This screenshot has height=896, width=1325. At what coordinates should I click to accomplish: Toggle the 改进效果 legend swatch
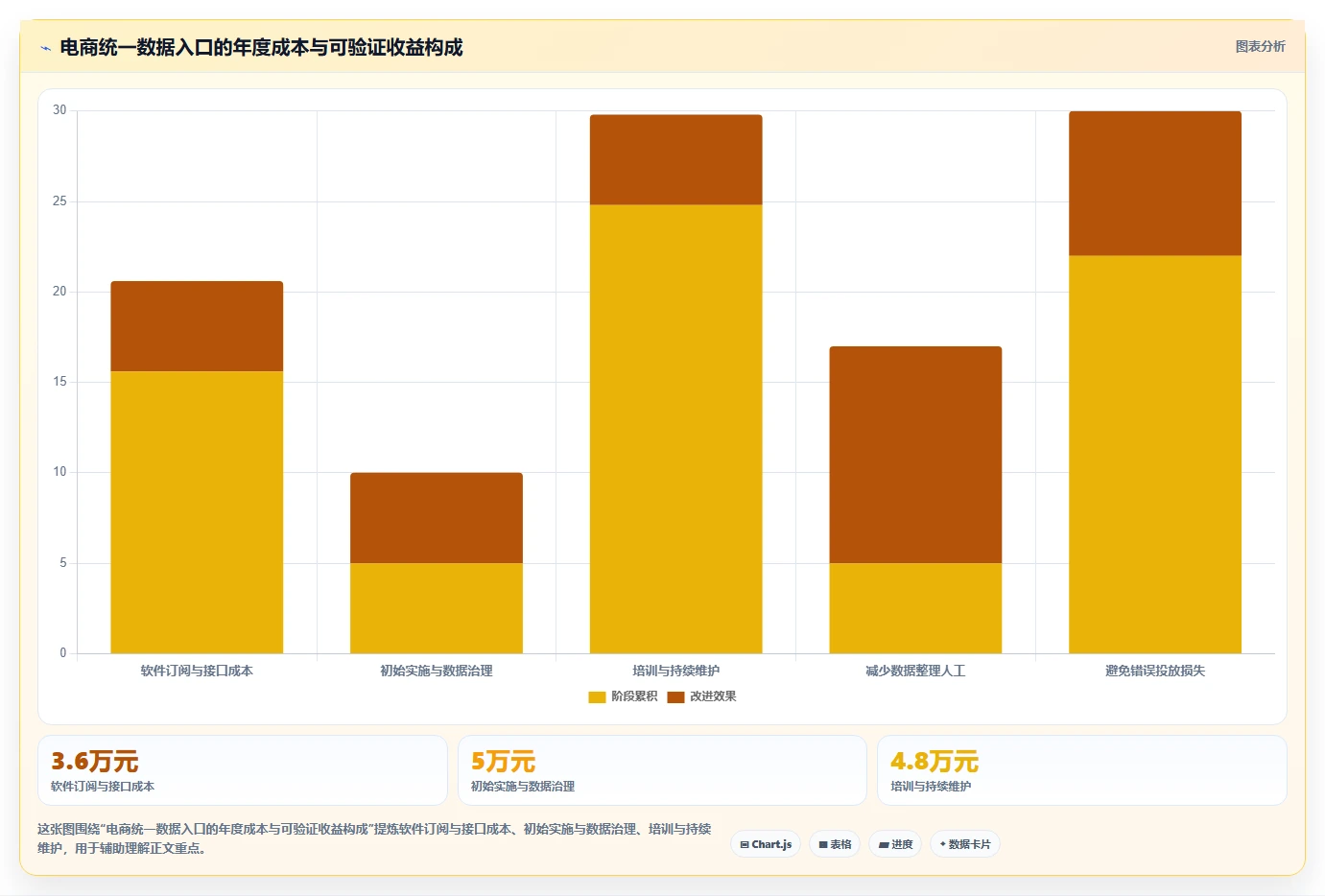pyautogui.click(x=675, y=696)
